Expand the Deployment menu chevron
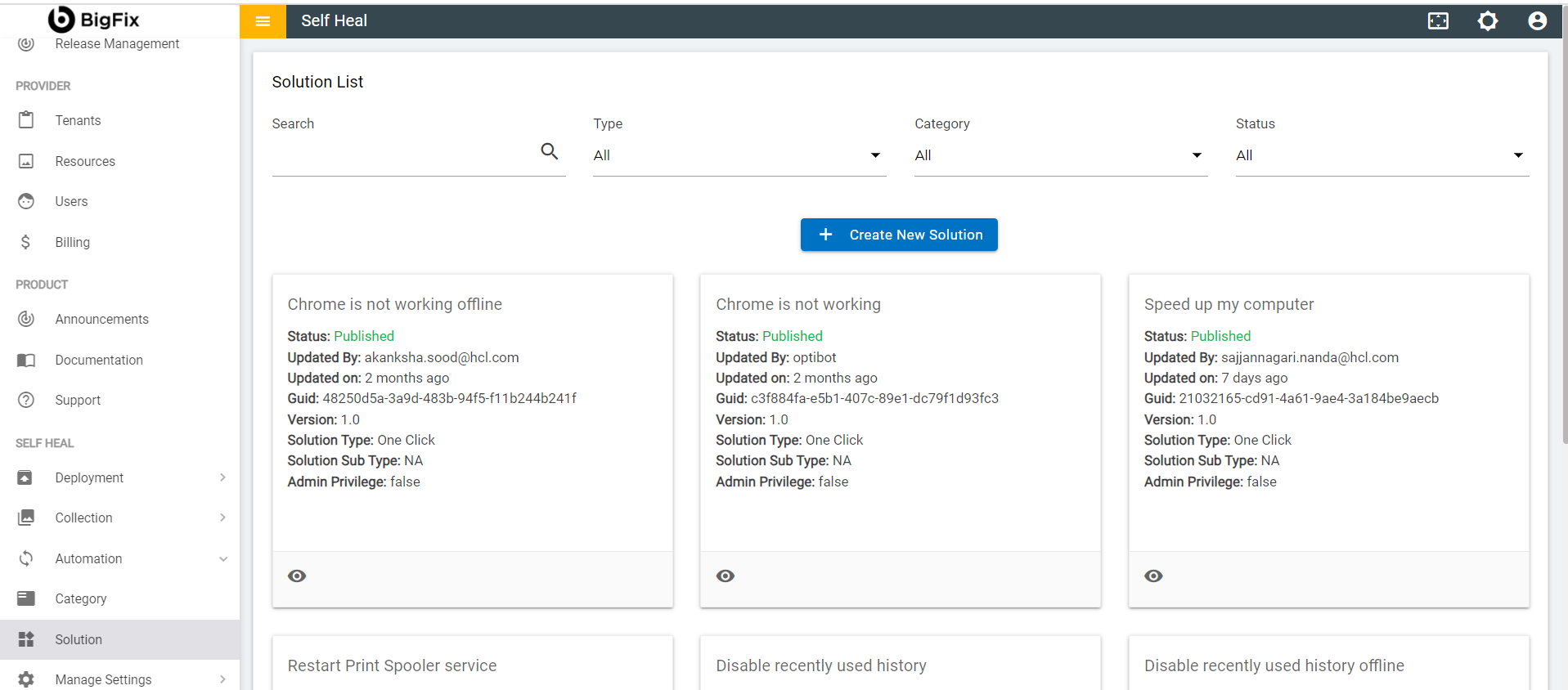1568x690 pixels. 222,477
